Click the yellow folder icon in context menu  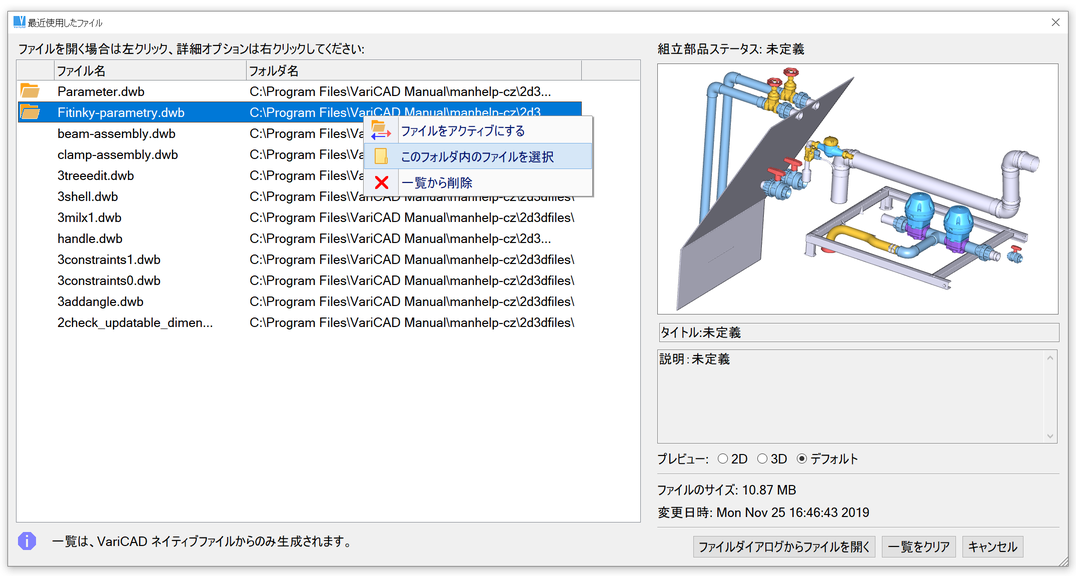coord(380,157)
